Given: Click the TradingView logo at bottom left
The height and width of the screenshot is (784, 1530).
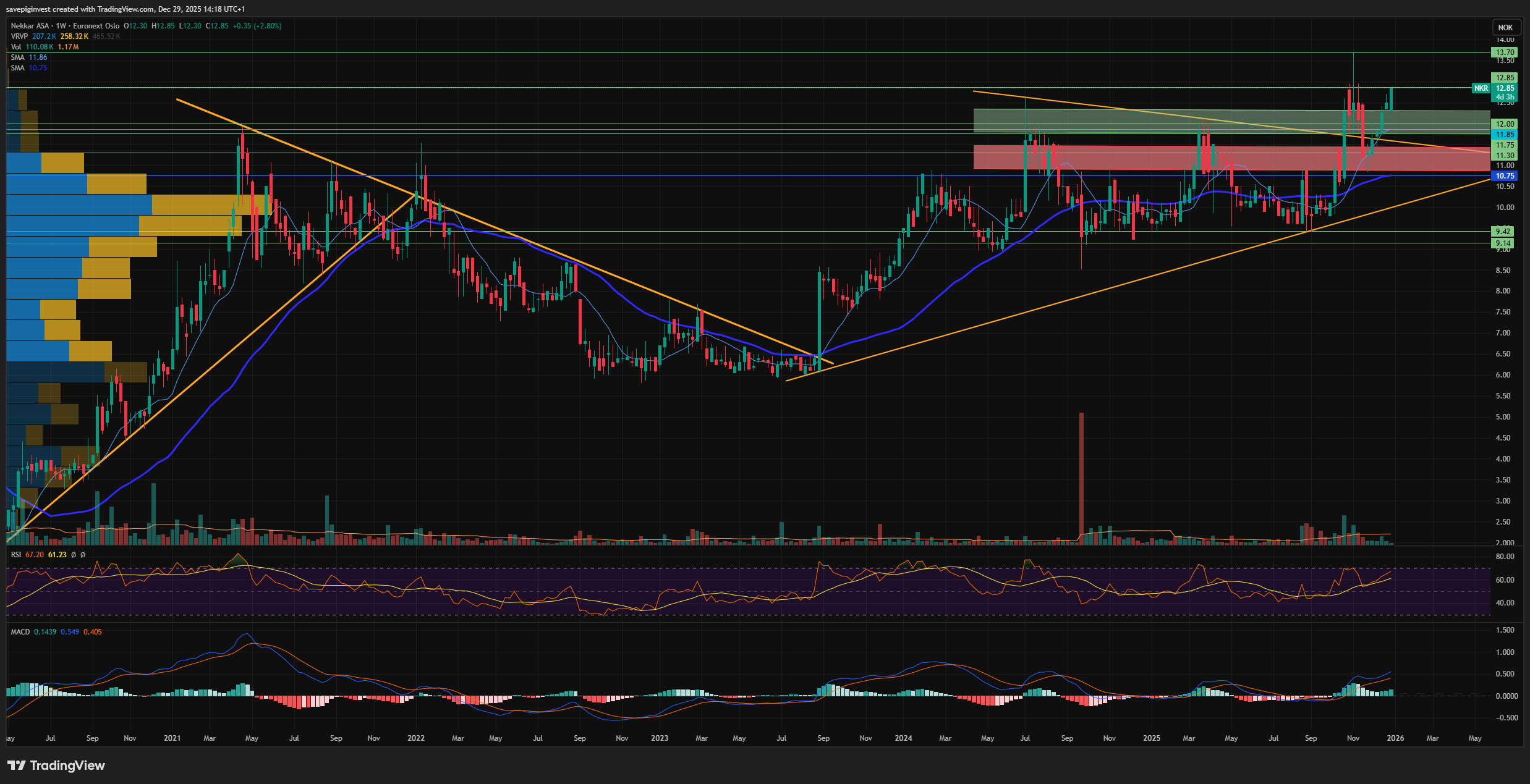Looking at the screenshot, I should tap(56, 765).
